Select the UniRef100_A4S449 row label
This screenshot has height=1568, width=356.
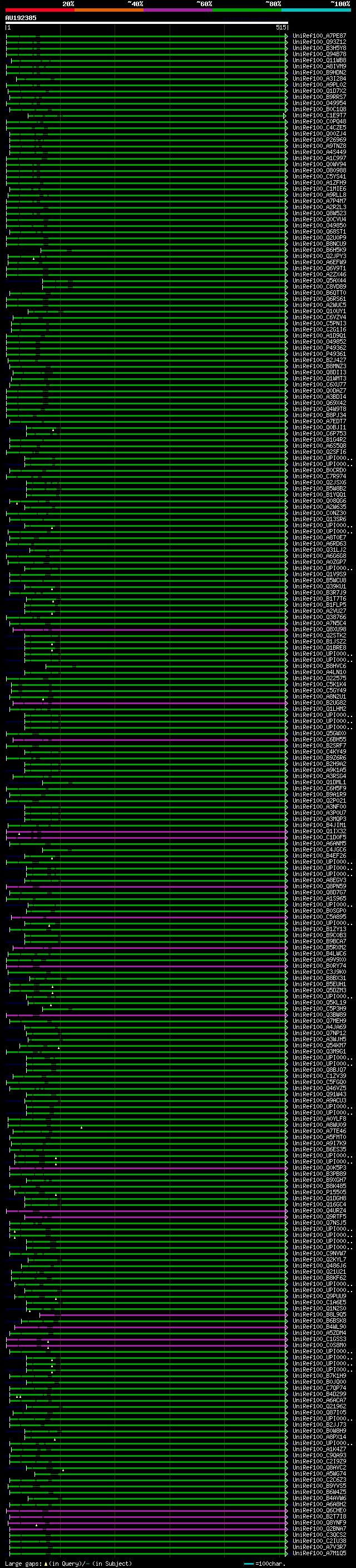(x=319, y=152)
